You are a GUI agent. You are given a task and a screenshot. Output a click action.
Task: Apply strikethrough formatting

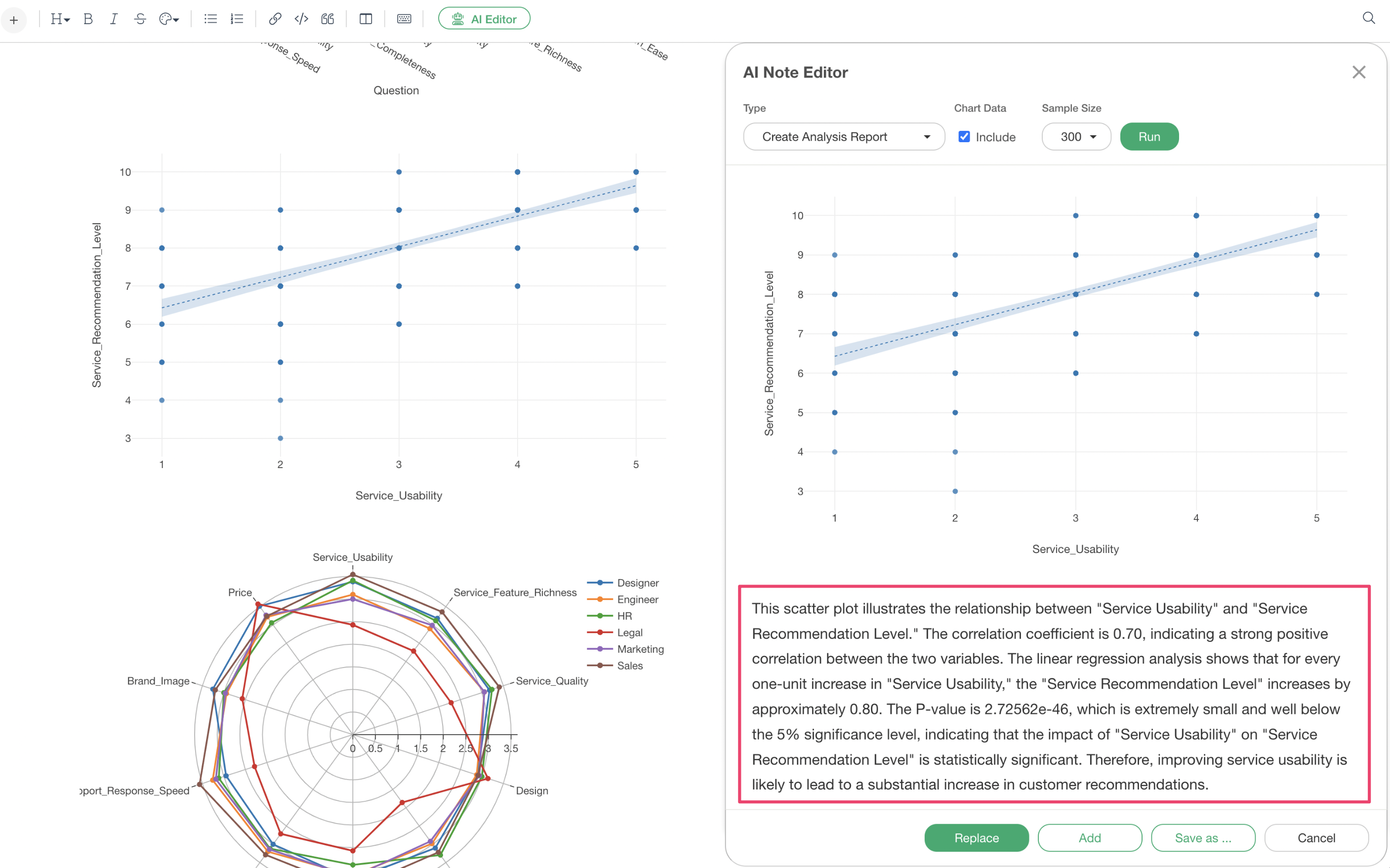click(x=140, y=19)
